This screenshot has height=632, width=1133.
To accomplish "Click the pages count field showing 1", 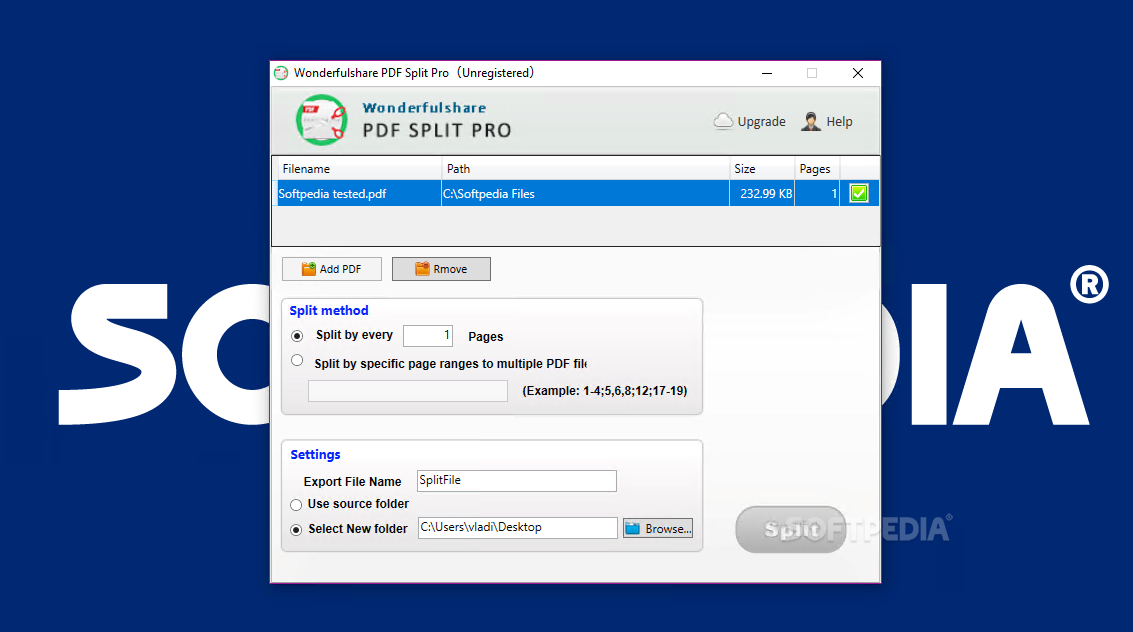I will 428,336.
